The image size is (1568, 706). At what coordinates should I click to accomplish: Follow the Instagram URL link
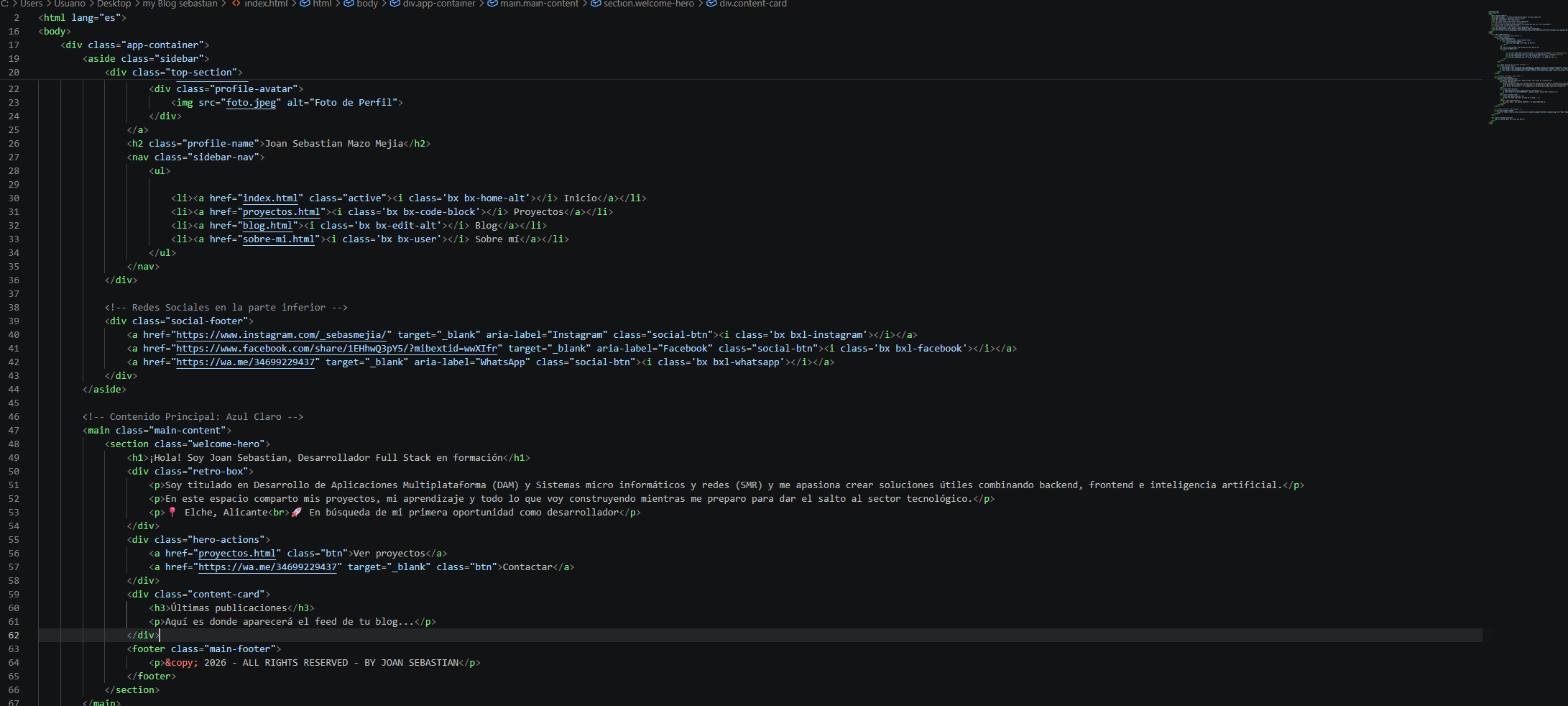click(282, 335)
